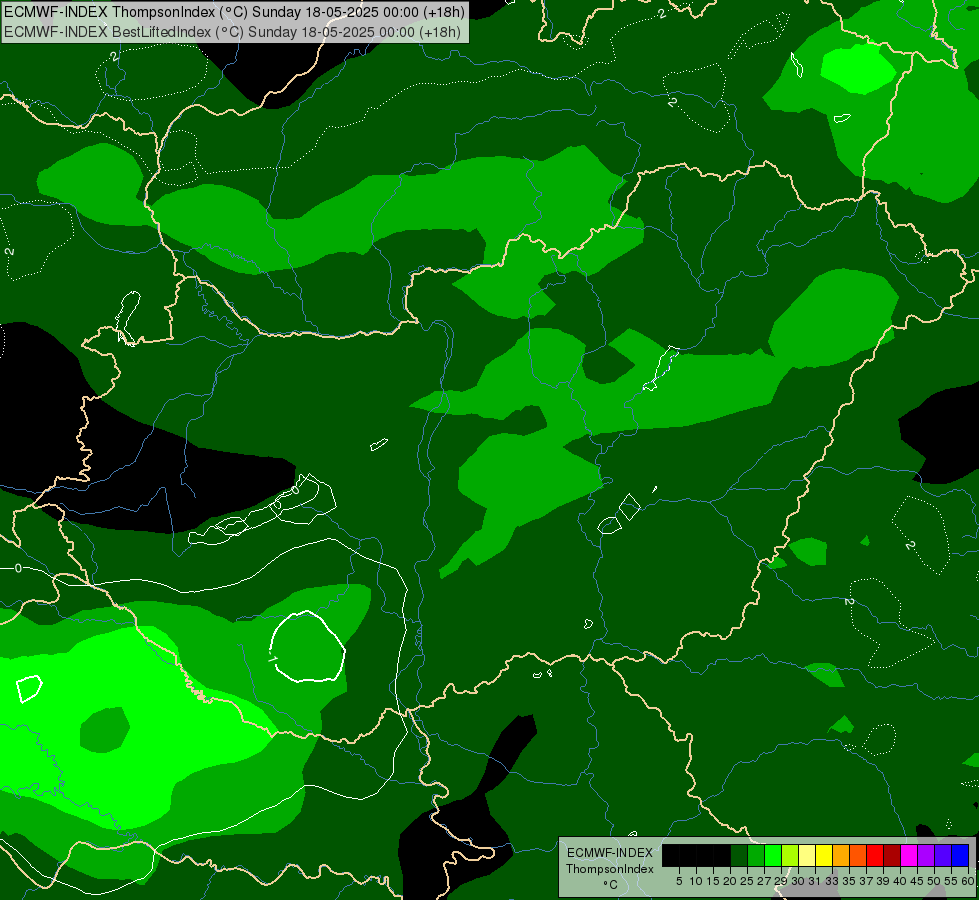Click the legend scale value 5
This screenshot has width=979, height=900.
tap(679, 881)
